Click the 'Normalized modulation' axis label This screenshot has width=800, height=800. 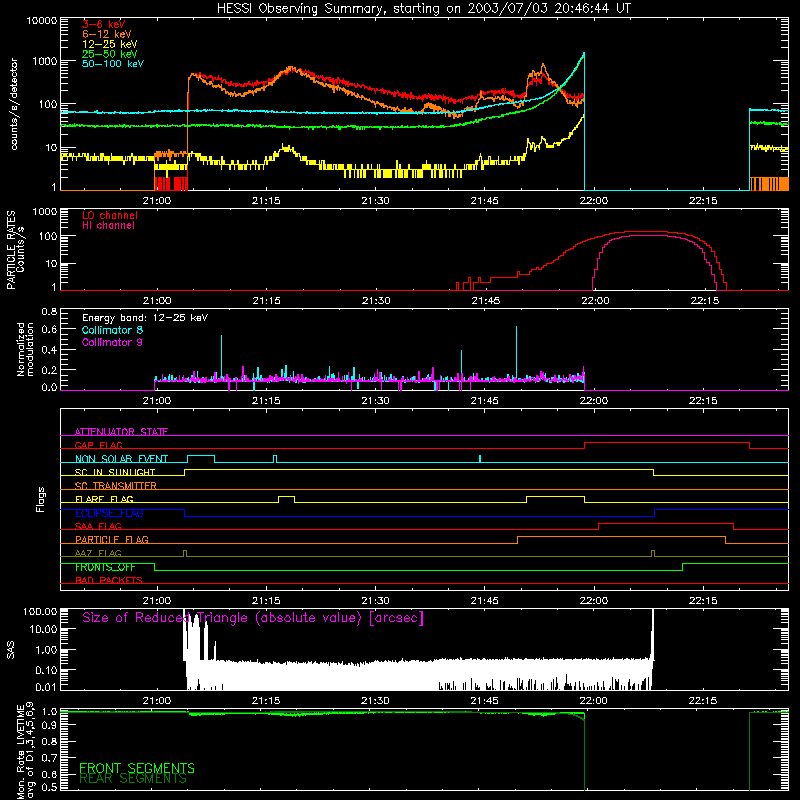pyautogui.click(x=25, y=349)
